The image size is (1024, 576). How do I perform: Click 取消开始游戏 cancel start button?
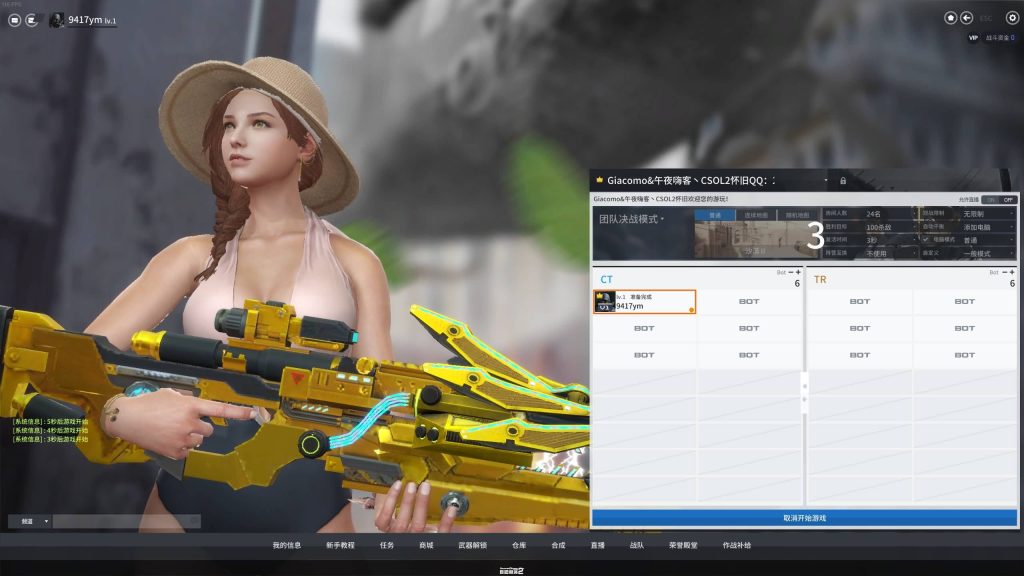coord(804,518)
